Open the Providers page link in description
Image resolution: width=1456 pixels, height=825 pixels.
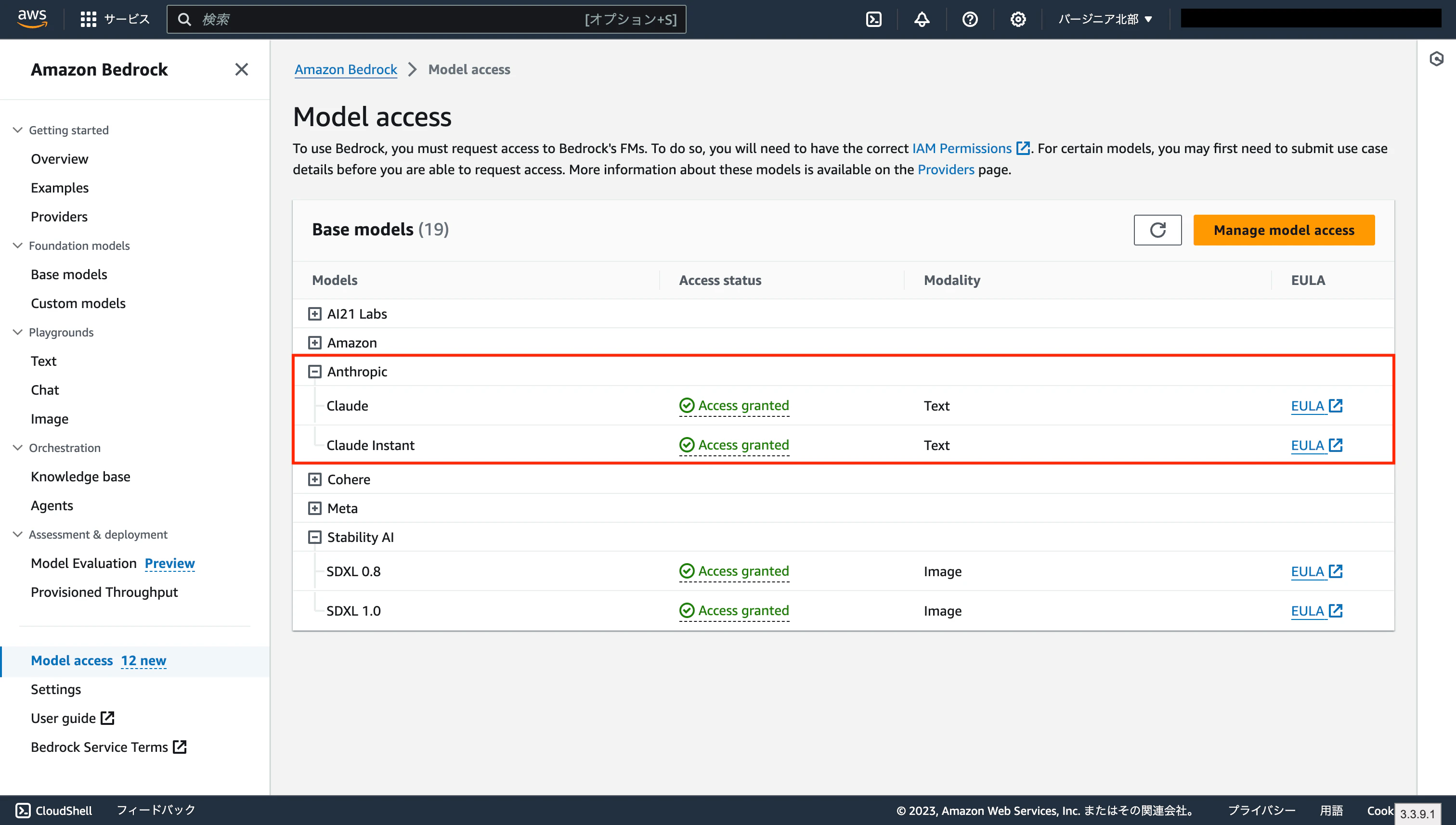946,169
